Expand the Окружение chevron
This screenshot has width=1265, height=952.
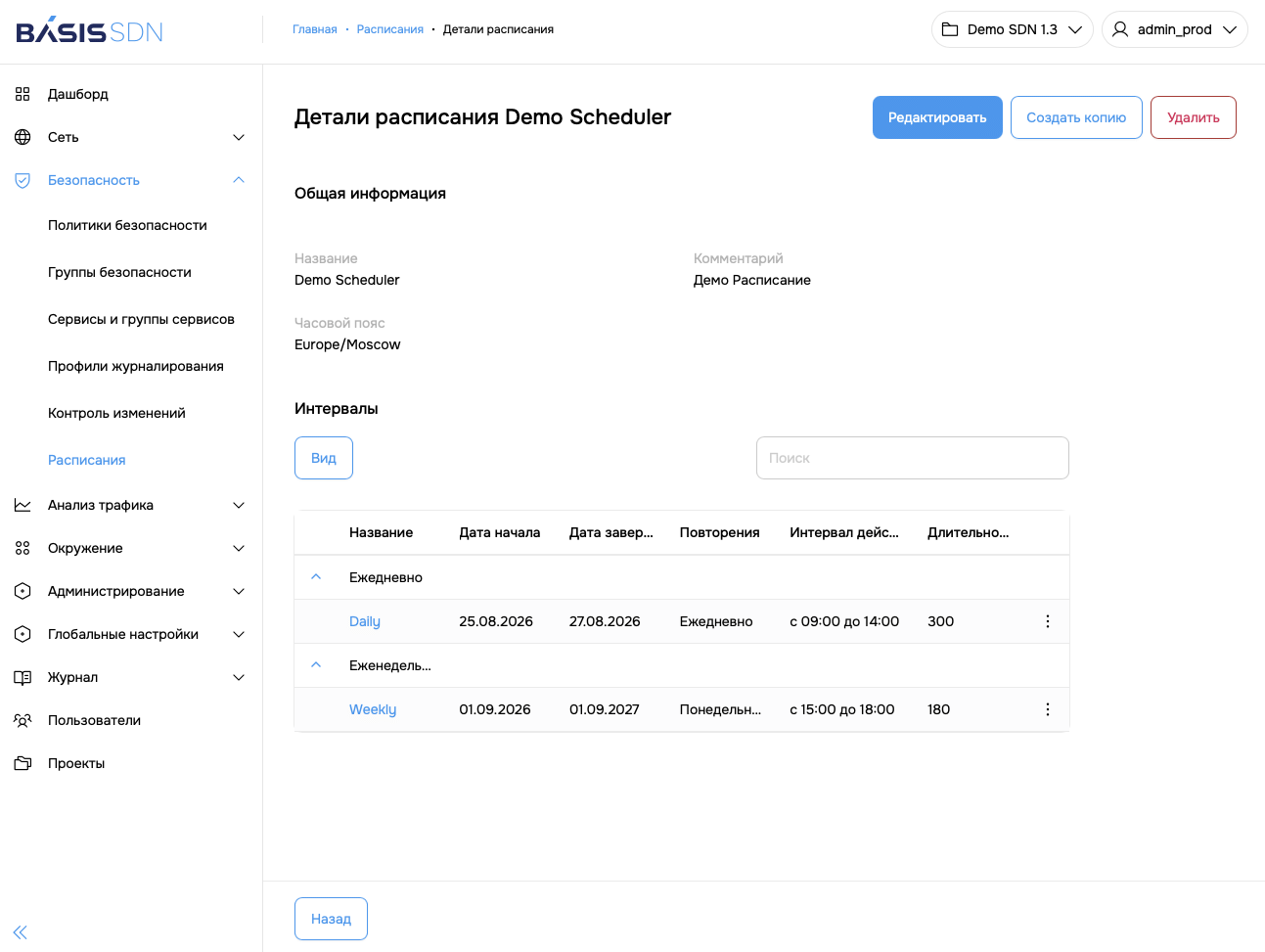pos(239,548)
